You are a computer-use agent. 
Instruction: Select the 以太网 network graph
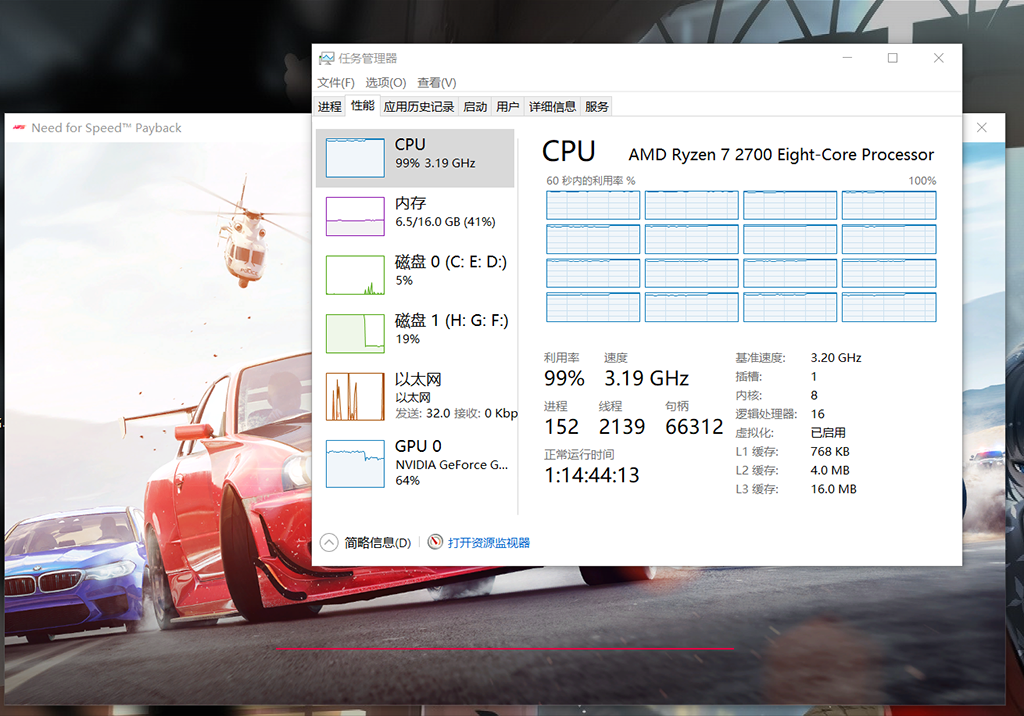click(x=355, y=397)
